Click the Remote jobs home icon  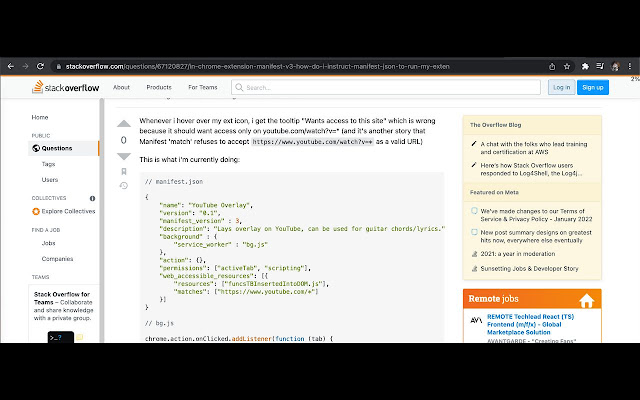coord(587,300)
